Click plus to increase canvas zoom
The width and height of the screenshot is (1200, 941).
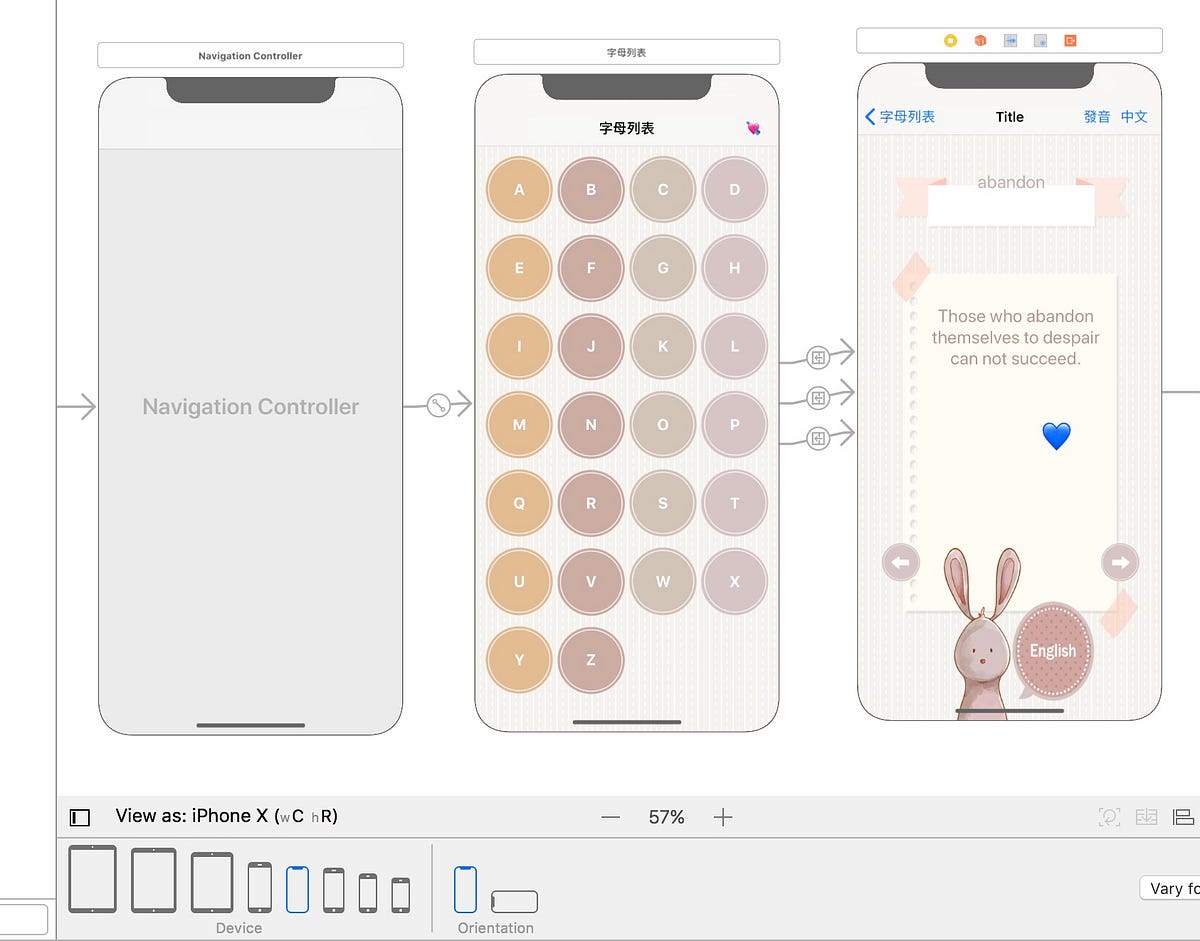[723, 817]
